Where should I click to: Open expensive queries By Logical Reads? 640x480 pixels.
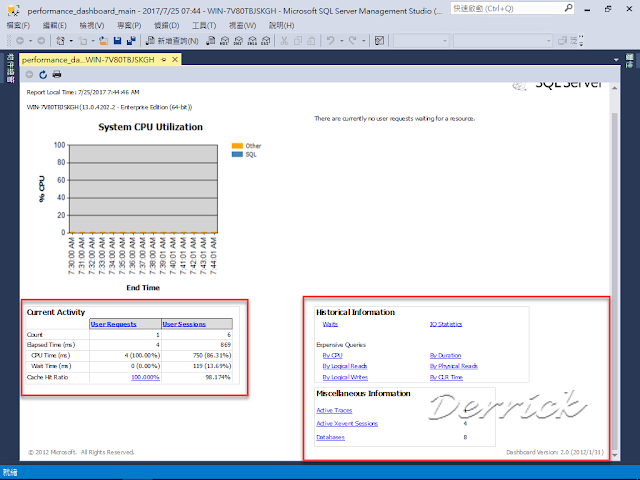tap(344, 366)
